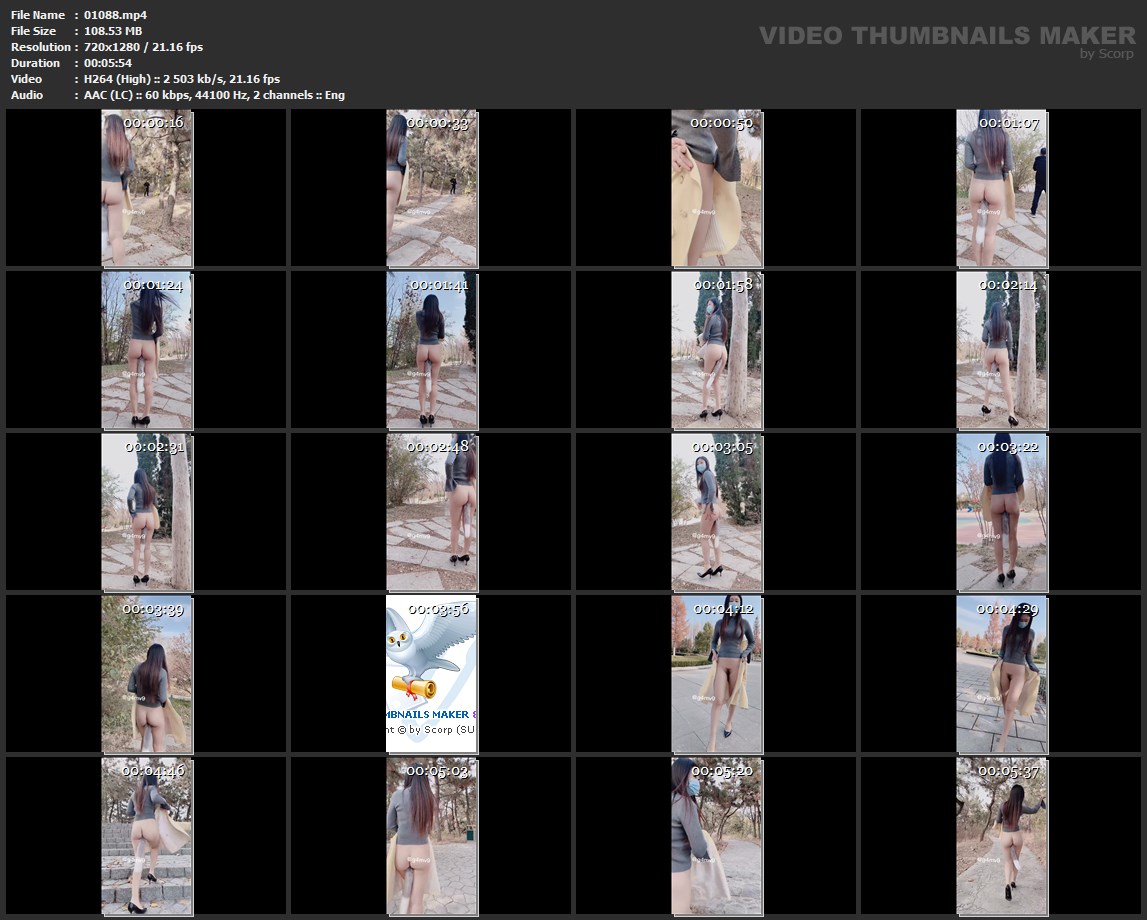This screenshot has height=920, width=1147.
Task: Click the thumbnail at timestamp 00:00:16
Action: [146, 188]
